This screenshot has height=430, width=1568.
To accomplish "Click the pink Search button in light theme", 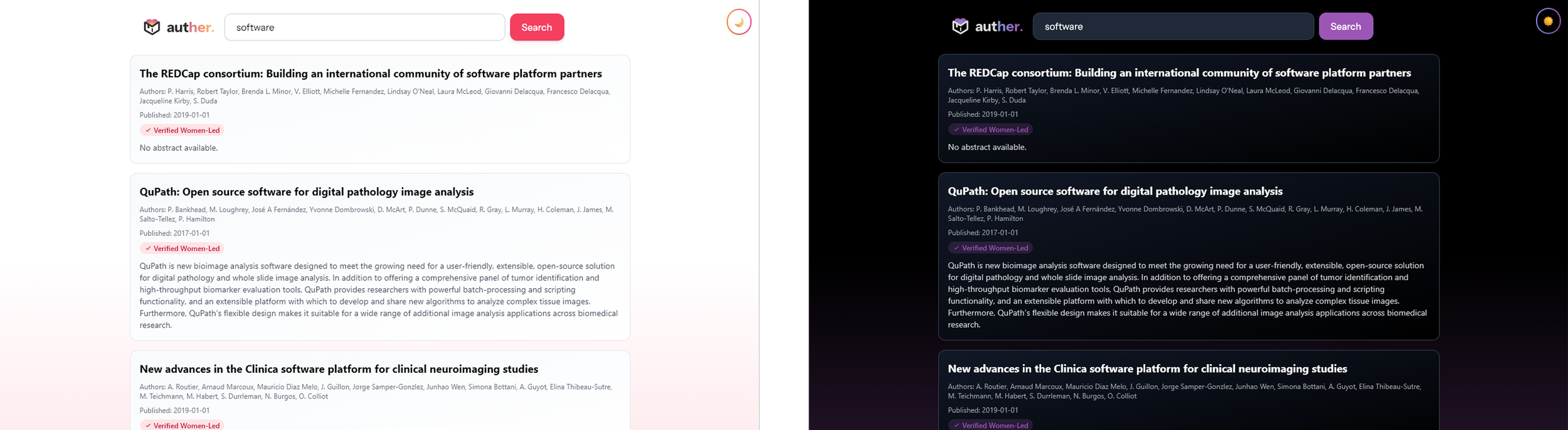I will (x=537, y=27).
